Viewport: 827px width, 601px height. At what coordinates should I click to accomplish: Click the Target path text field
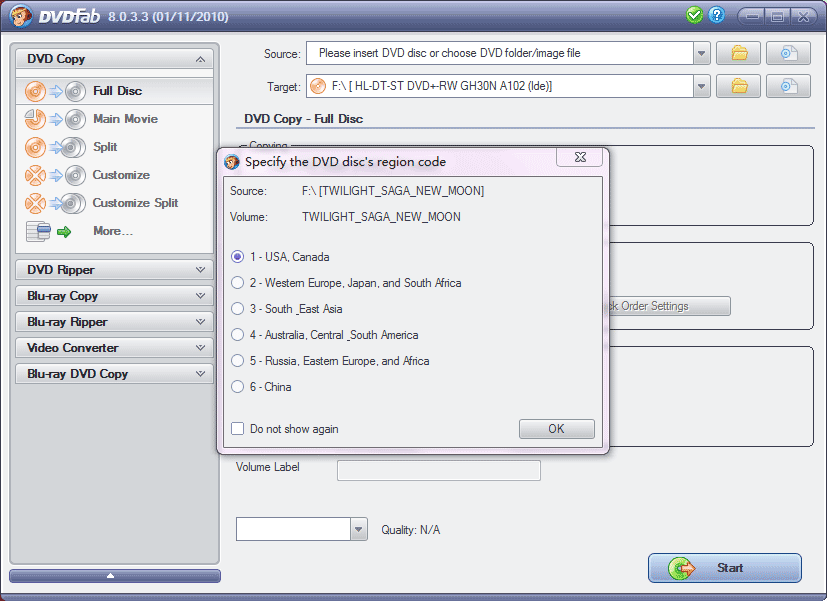click(x=500, y=86)
